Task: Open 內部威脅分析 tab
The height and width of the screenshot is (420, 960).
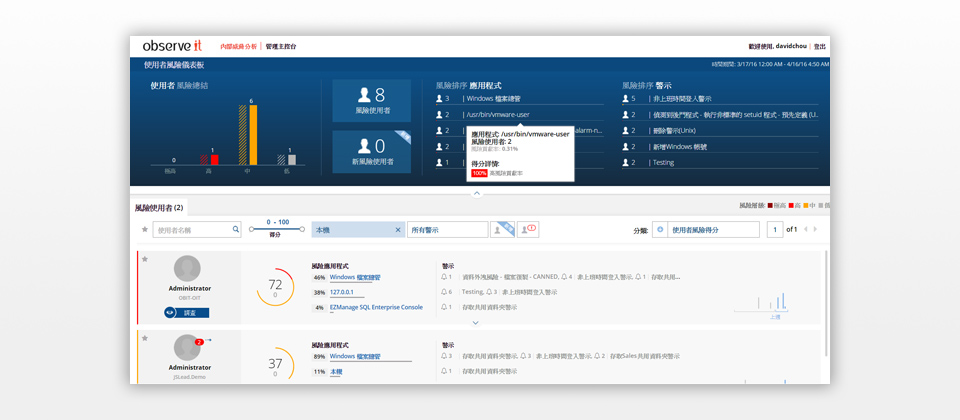Action: coord(238,47)
